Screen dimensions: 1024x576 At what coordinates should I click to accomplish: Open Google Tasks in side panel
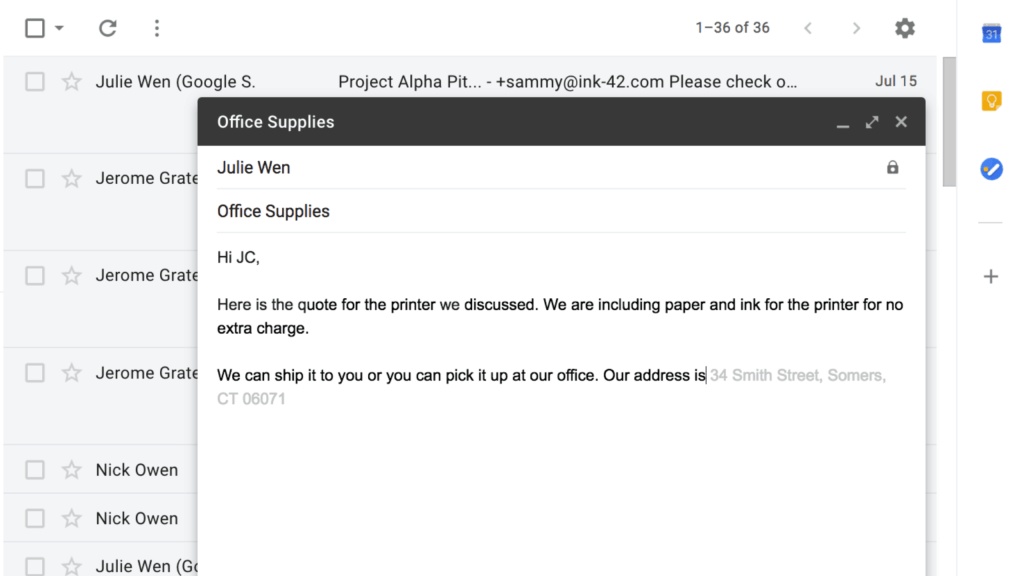pos(991,168)
